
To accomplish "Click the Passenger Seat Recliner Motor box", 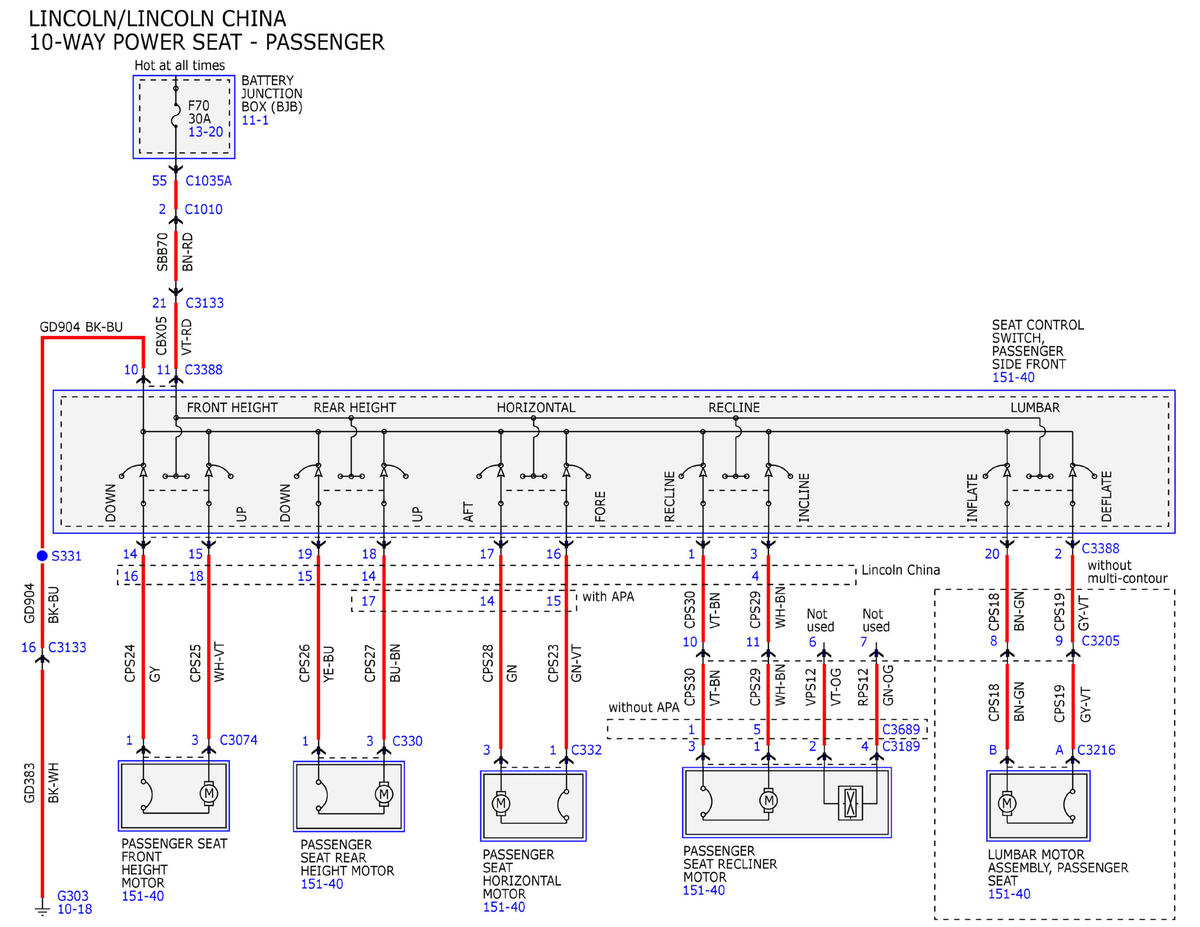I will pyautogui.click(x=787, y=802).
